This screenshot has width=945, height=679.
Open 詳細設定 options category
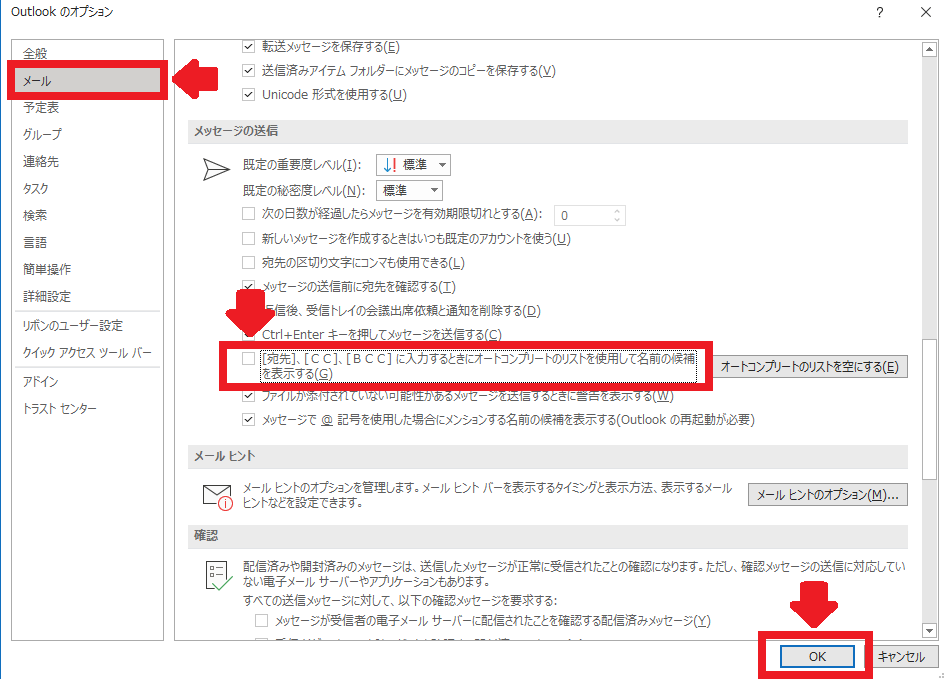click(87, 296)
